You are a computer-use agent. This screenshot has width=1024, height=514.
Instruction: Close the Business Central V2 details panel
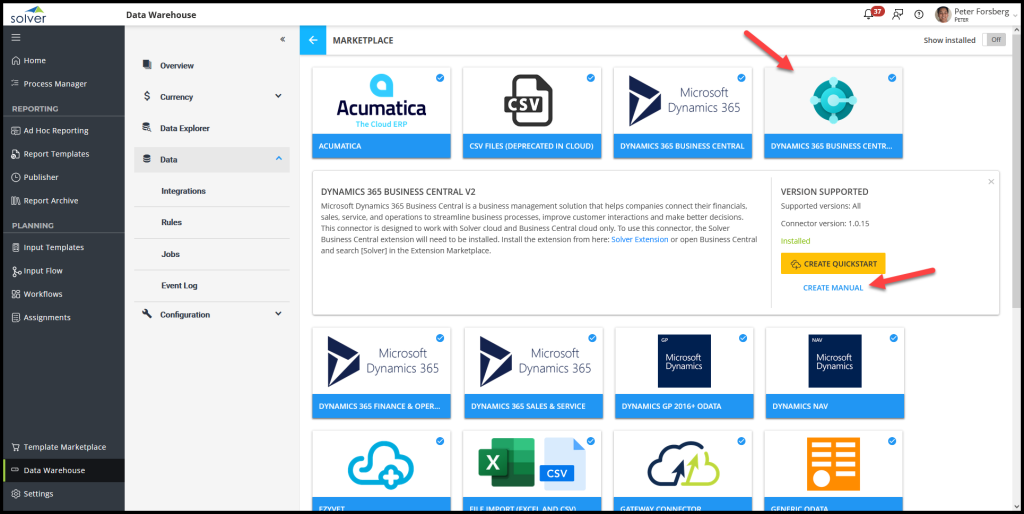991,181
